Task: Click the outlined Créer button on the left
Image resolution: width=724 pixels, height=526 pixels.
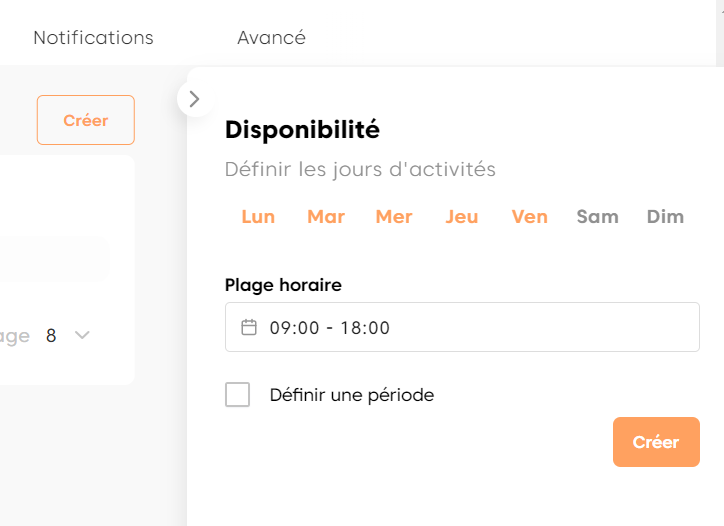Action: click(x=86, y=120)
